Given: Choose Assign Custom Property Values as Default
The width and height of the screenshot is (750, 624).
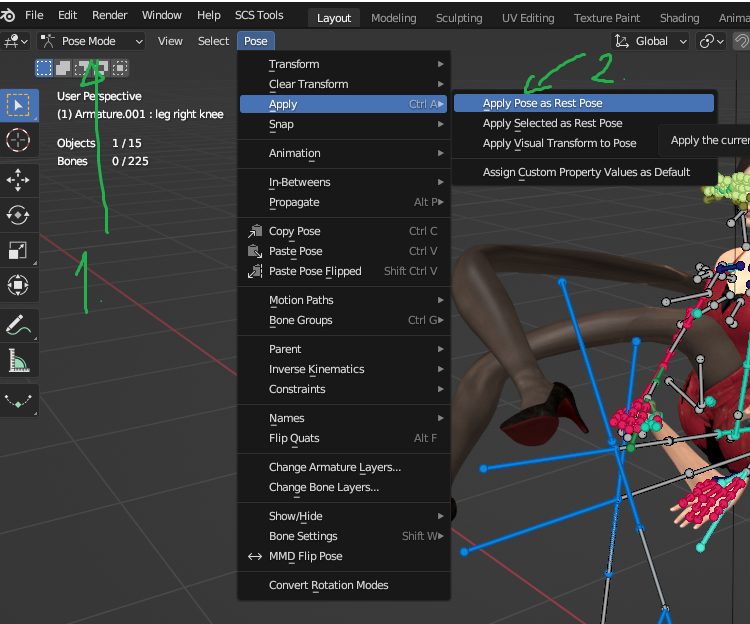Looking at the screenshot, I should (x=584, y=172).
